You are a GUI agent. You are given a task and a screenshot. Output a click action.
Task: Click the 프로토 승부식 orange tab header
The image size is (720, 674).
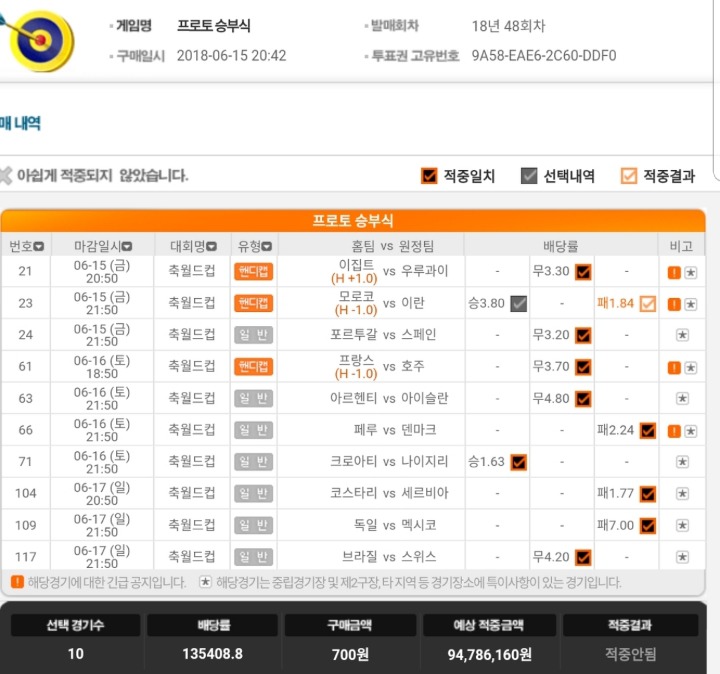[353, 221]
